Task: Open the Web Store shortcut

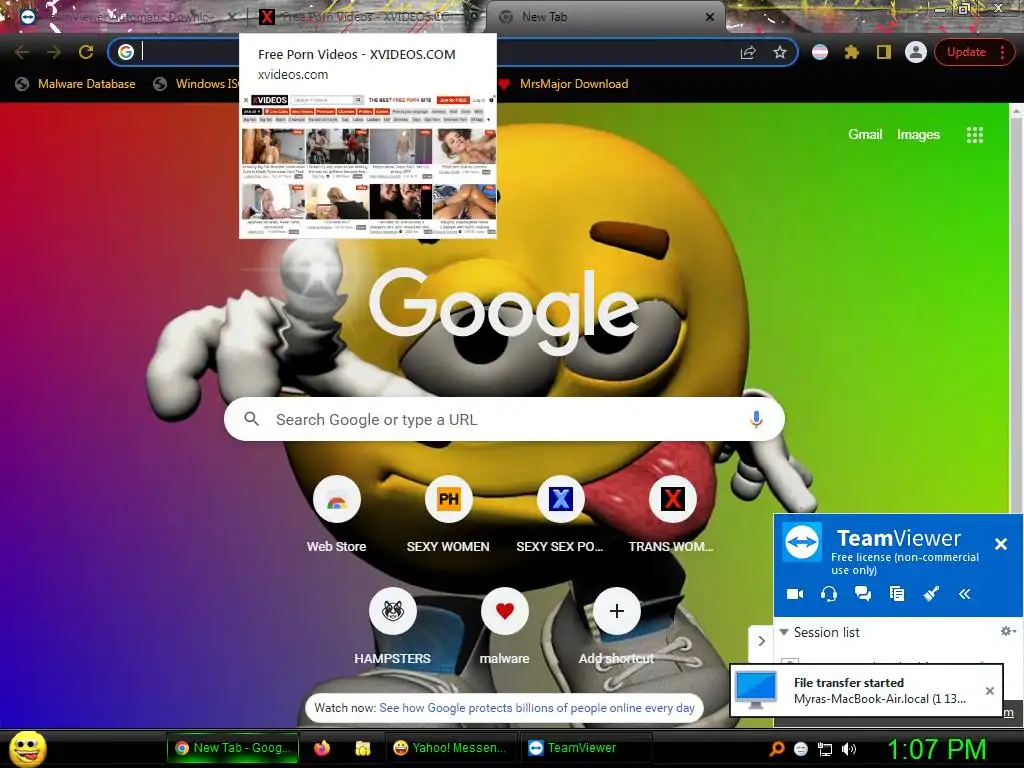Action: point(336,515)
